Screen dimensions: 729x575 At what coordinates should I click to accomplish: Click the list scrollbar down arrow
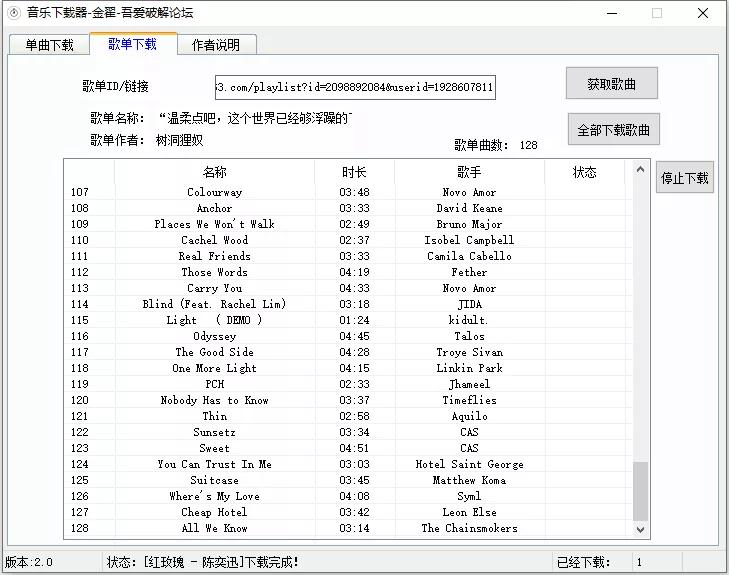(x=640, y=529)
